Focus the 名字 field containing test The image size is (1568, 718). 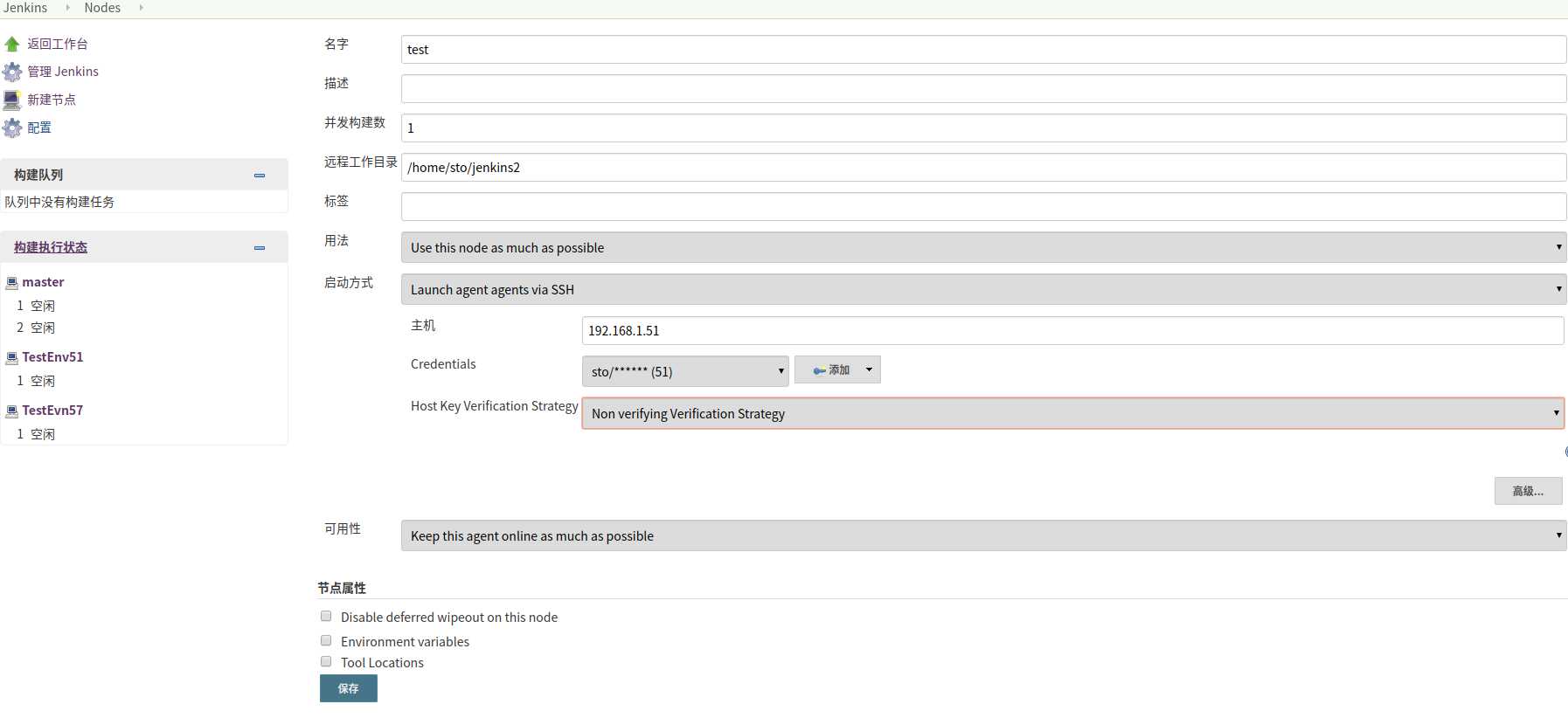tap(983, 50)
